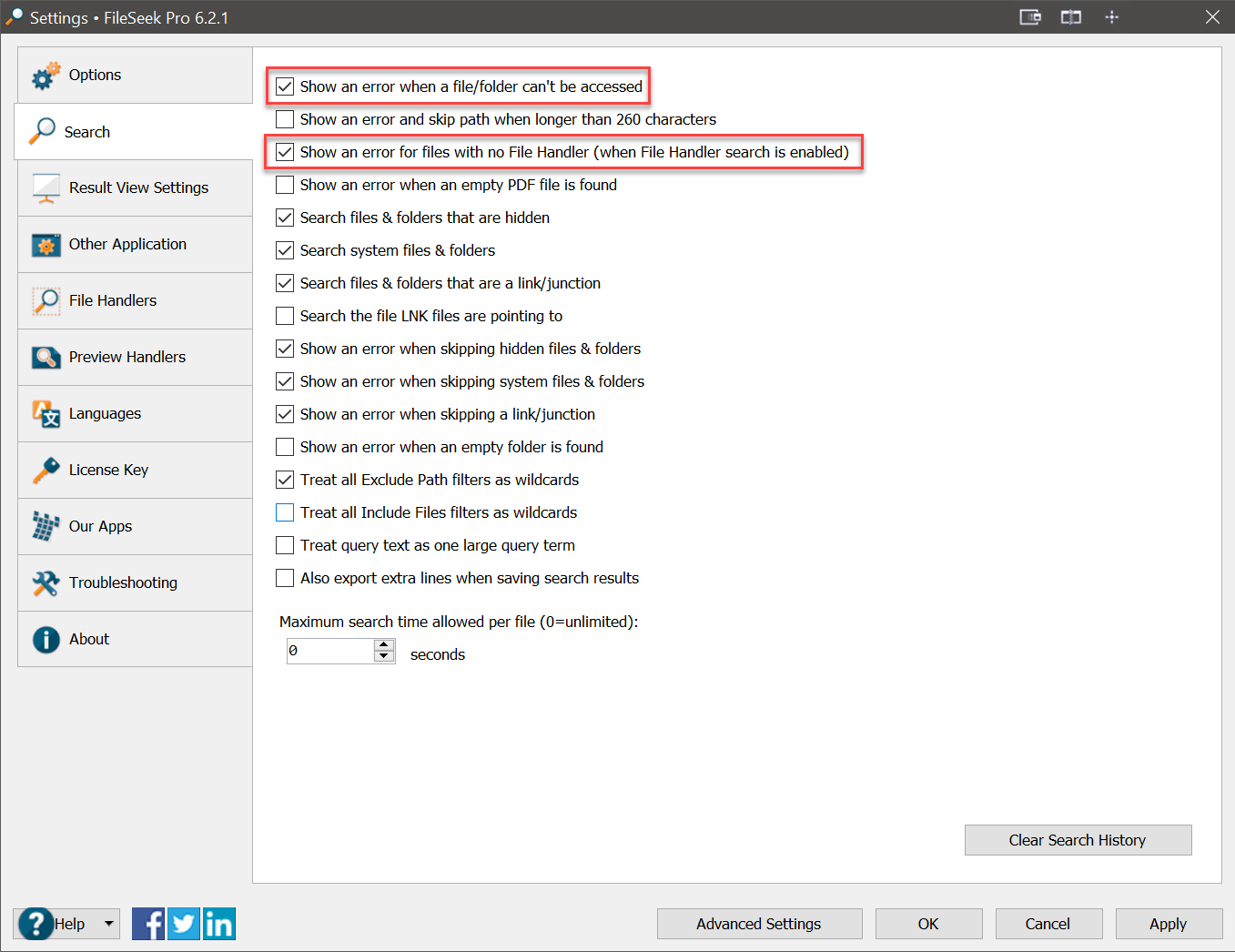Increase max search time with up arrow
Screen dimensions: 1235x952
point(384,645)
